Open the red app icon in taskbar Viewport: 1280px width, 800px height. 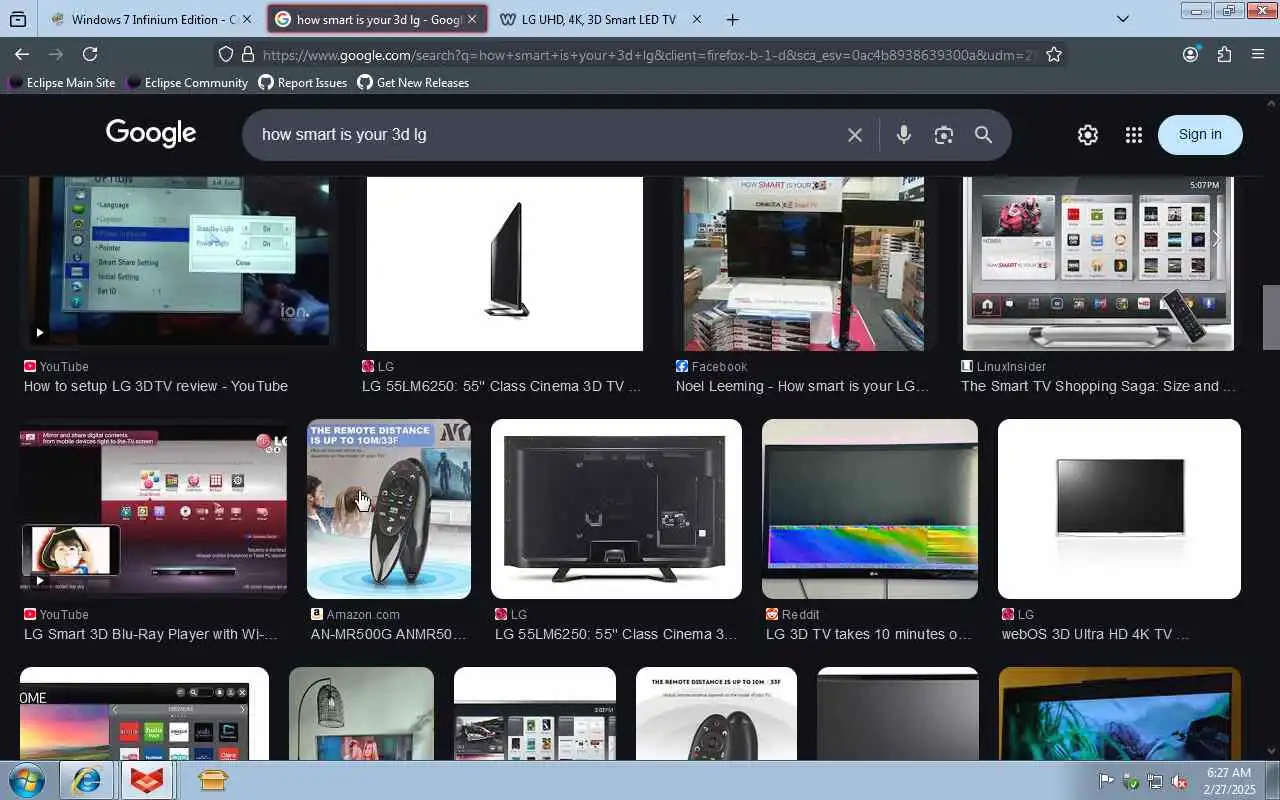[x=147, y=780]
